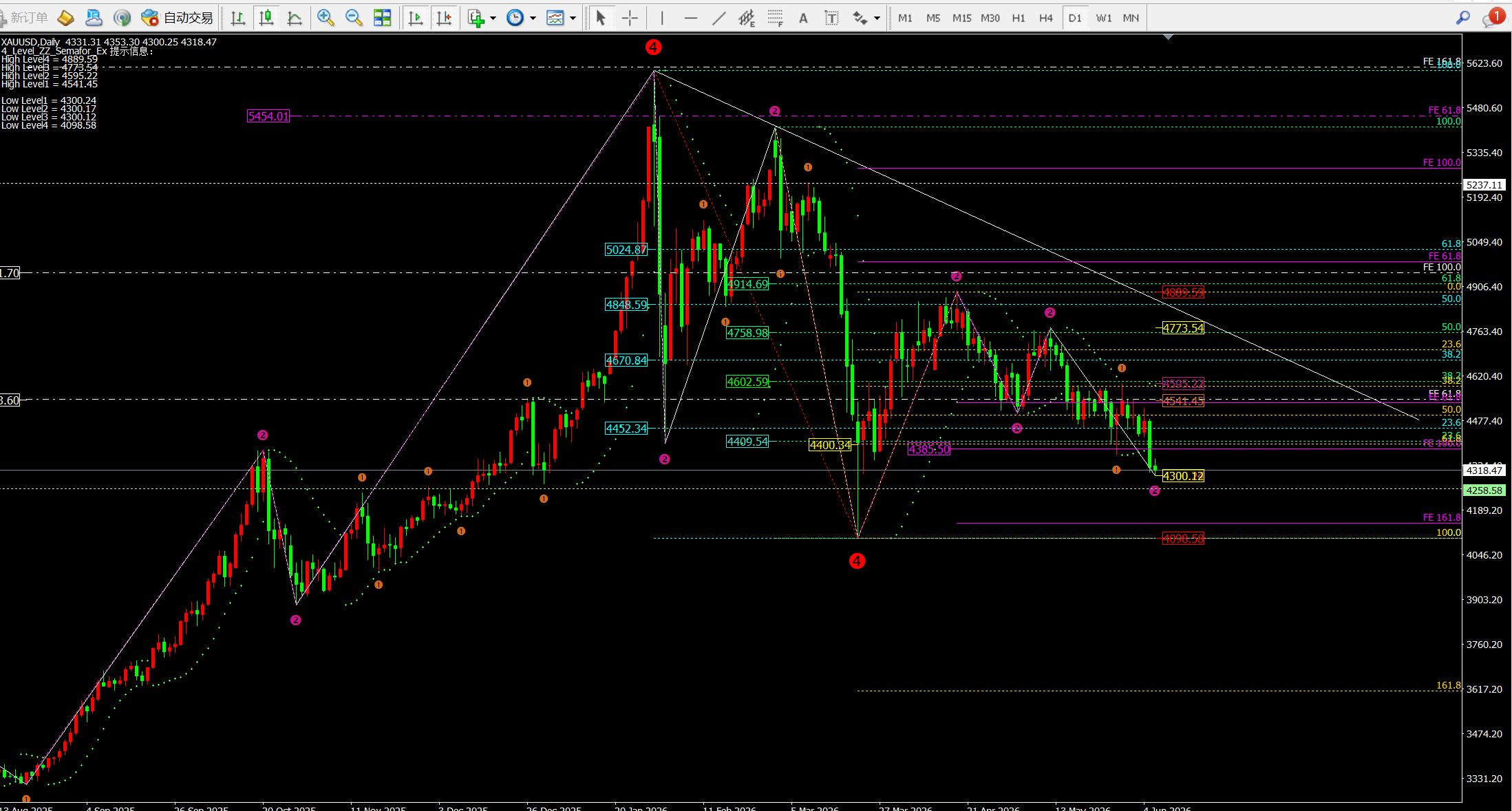Zoom in on the chart
Screen dimensions: 1512x811
326,18
